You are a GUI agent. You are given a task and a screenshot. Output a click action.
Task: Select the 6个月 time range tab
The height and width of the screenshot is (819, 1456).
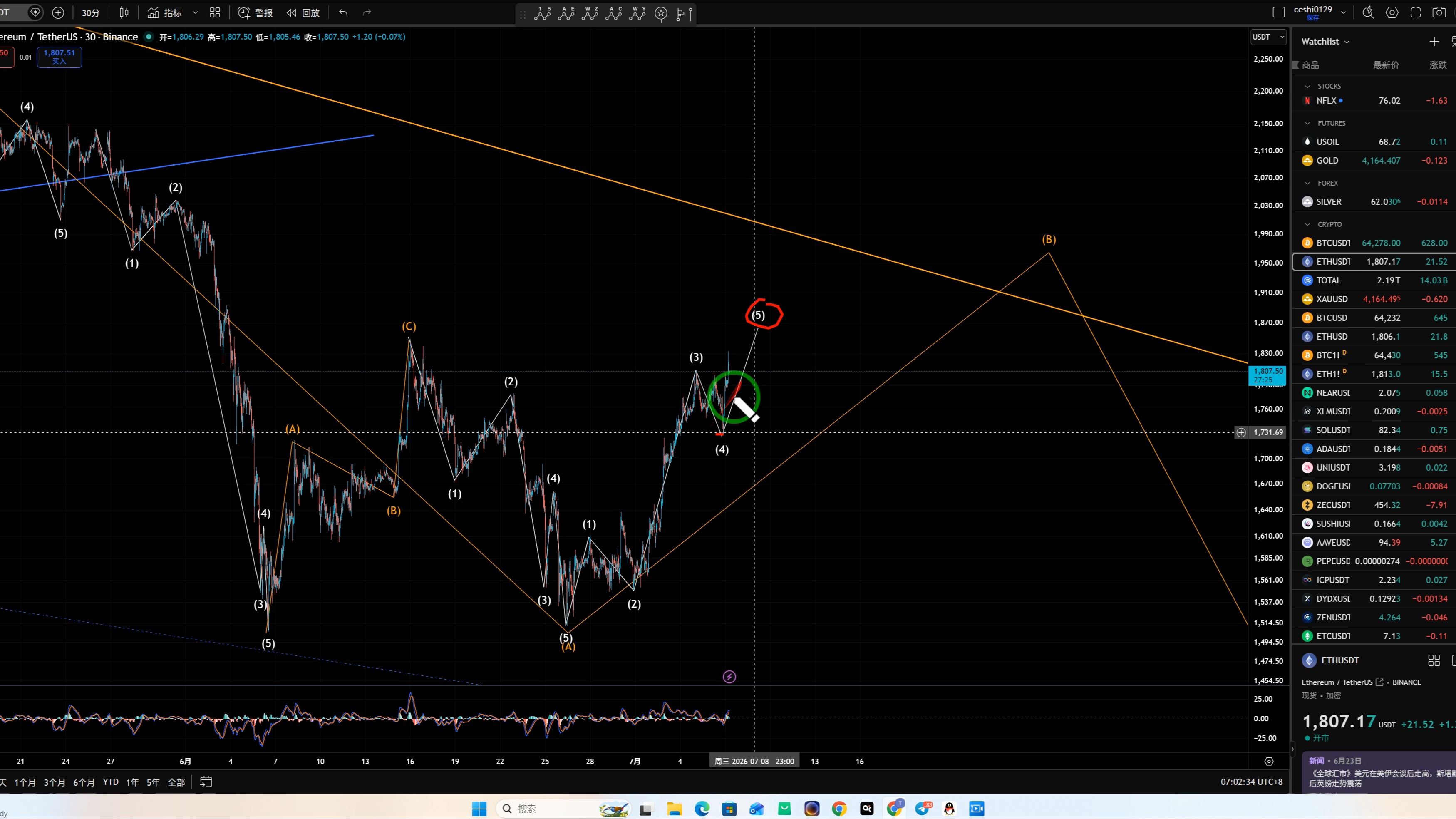tap(84, 782)
